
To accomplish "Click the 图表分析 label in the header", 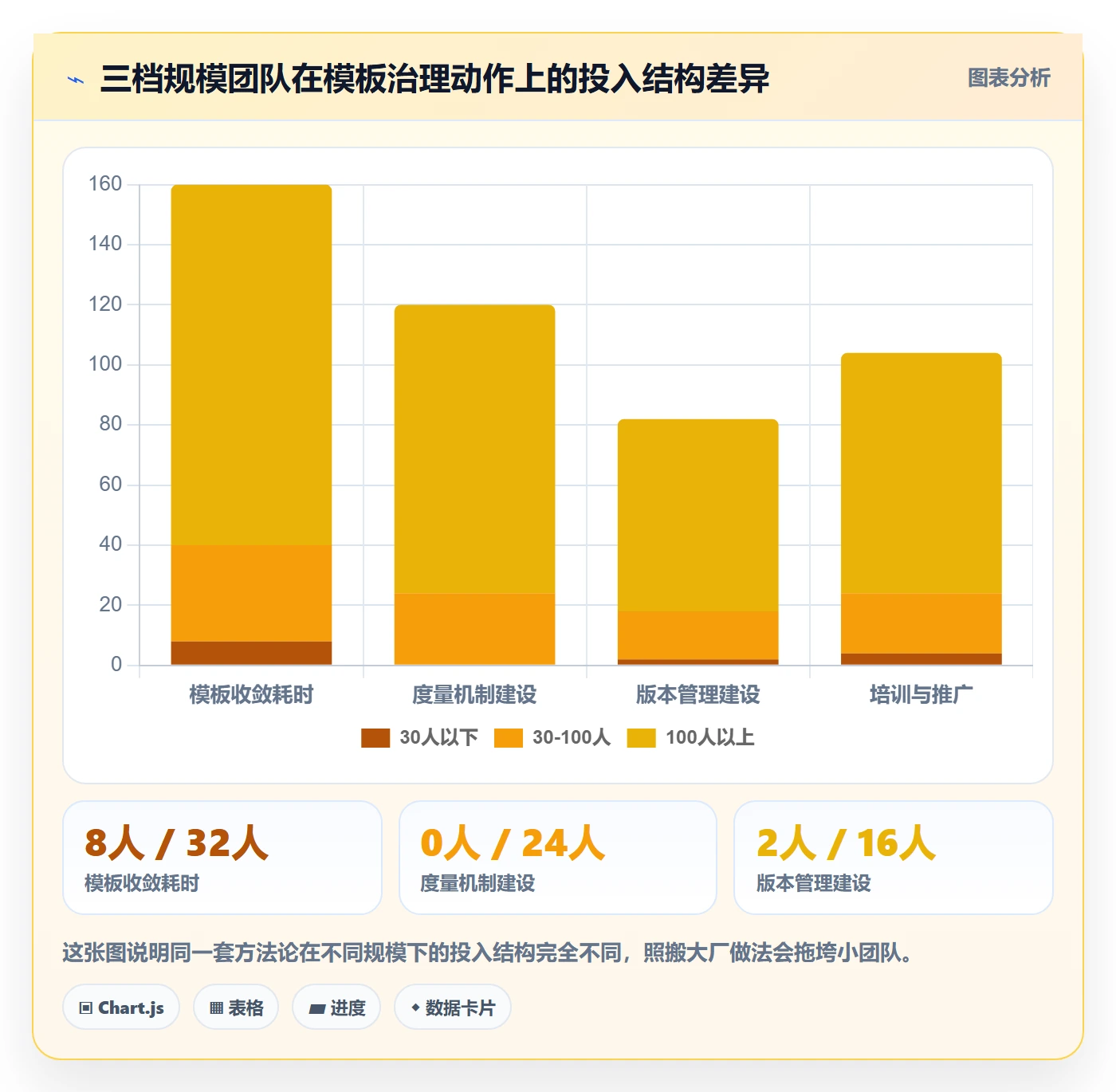I will point(1008,77).
